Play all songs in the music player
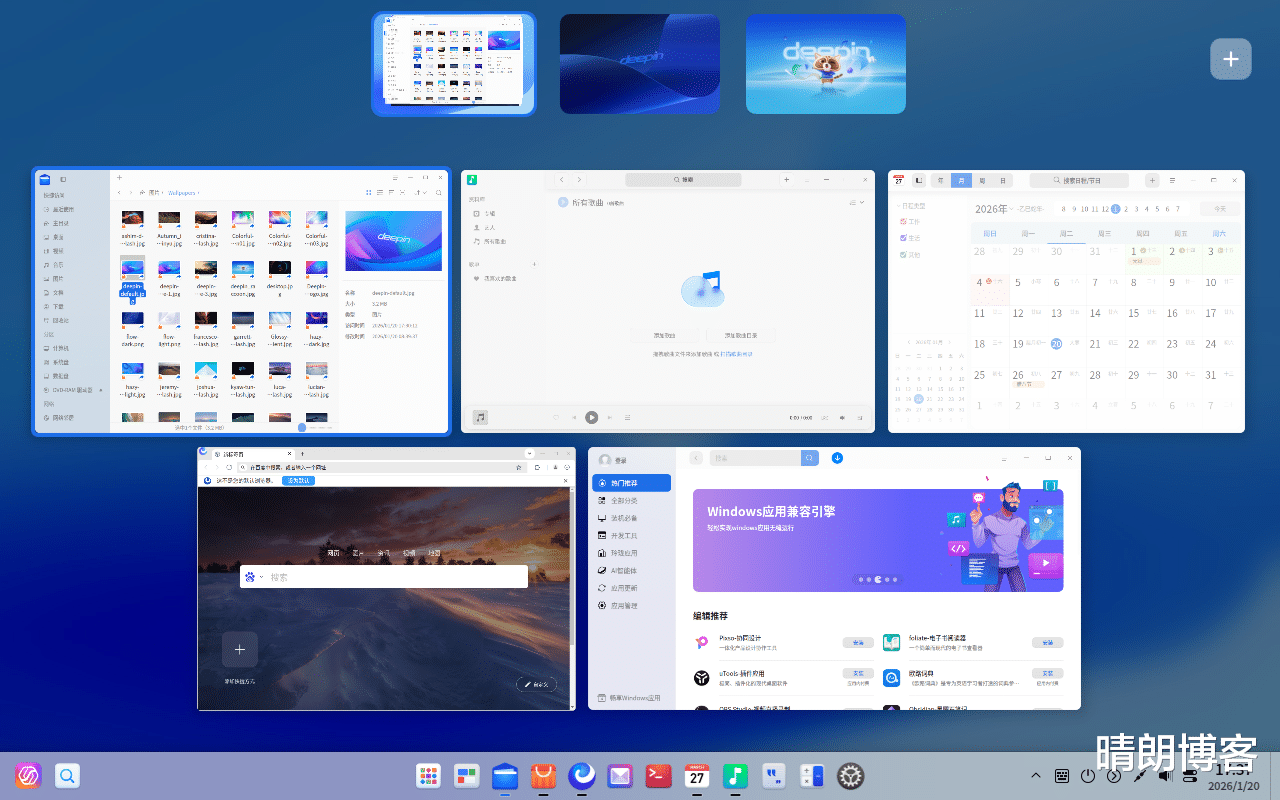Image resolution: width=1280 pixels, height=800 pixels. click(x=563, y=202)
